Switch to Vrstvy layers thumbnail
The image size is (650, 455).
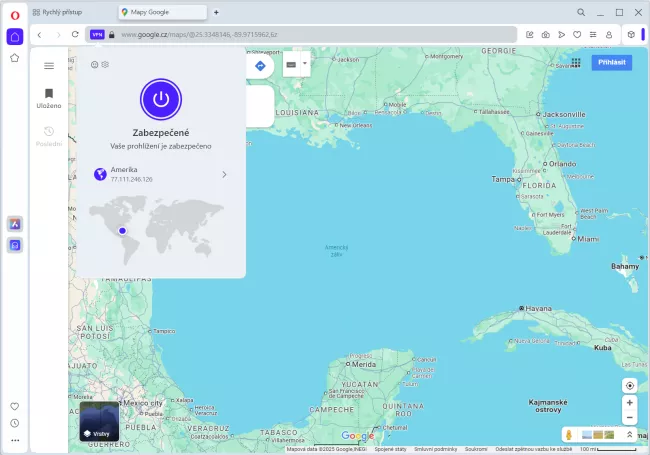(99, 421)
